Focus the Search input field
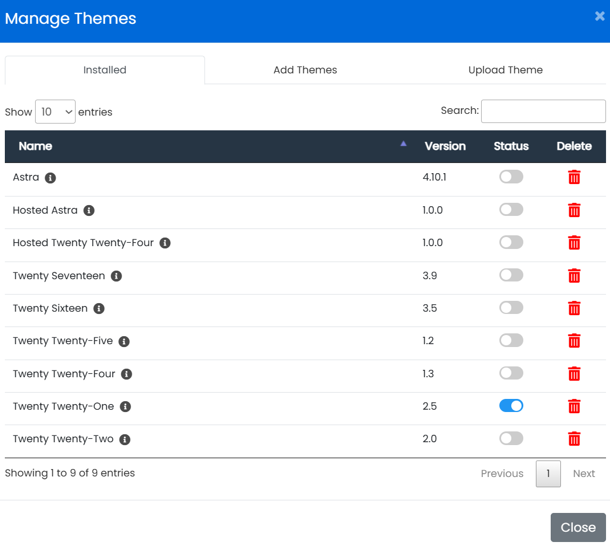 click(543, 111)
